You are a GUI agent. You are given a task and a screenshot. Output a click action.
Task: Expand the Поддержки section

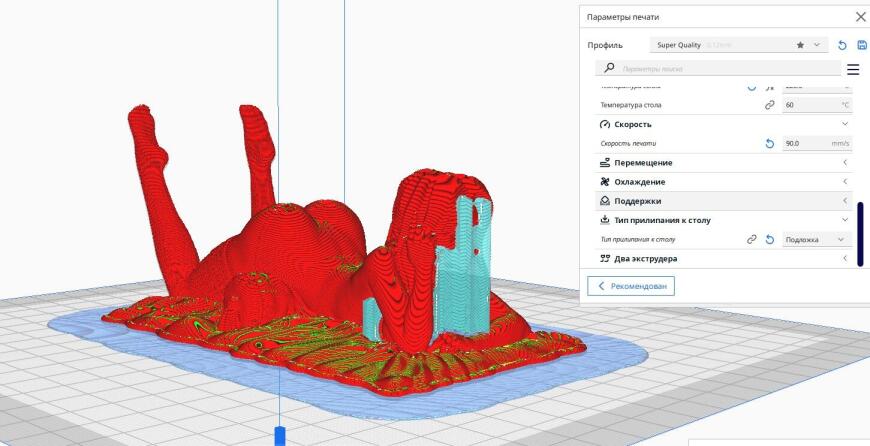pyautogui.click(x=845, y=201)
